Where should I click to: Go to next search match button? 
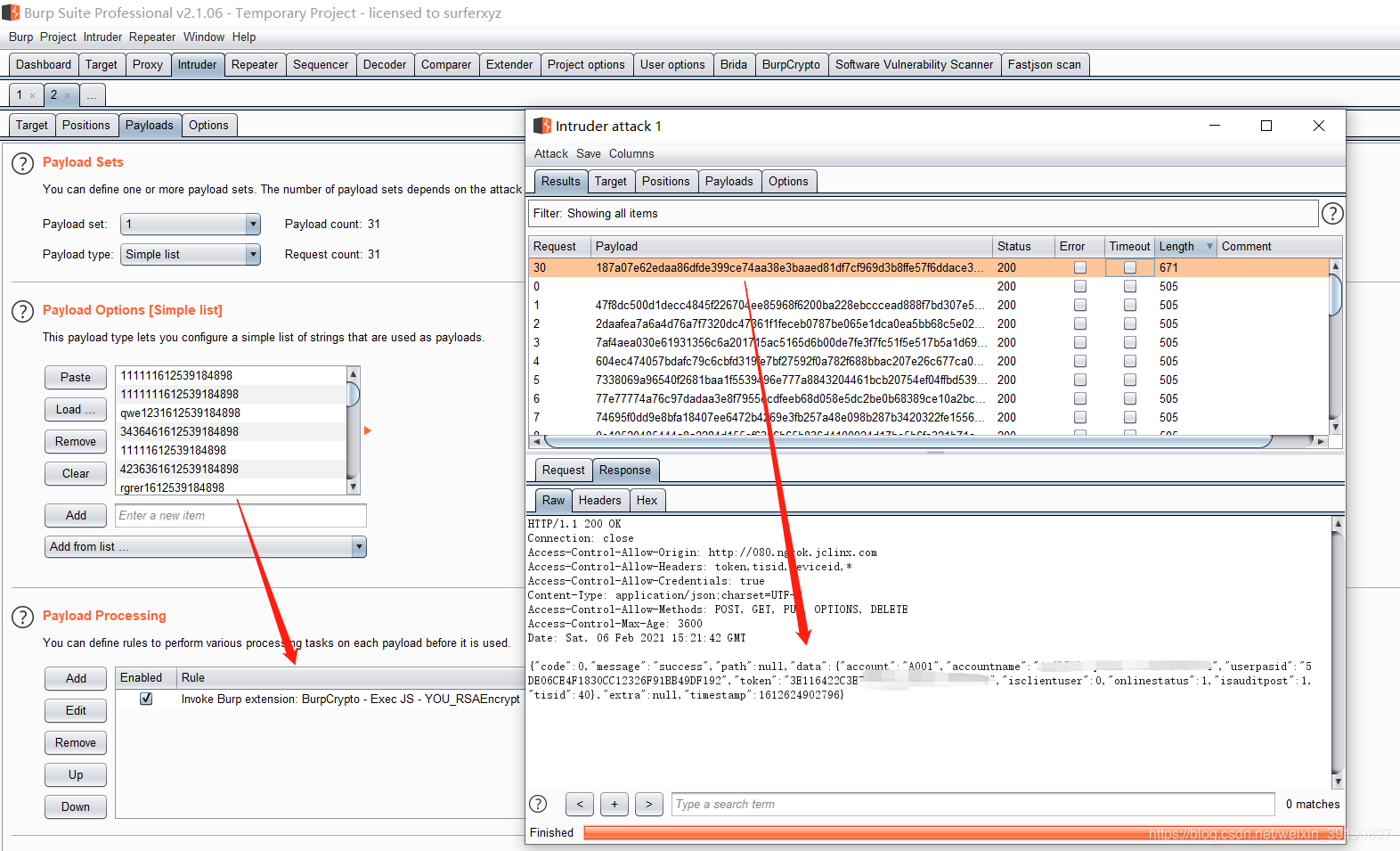pyautogui.click(x=649, y=804)
